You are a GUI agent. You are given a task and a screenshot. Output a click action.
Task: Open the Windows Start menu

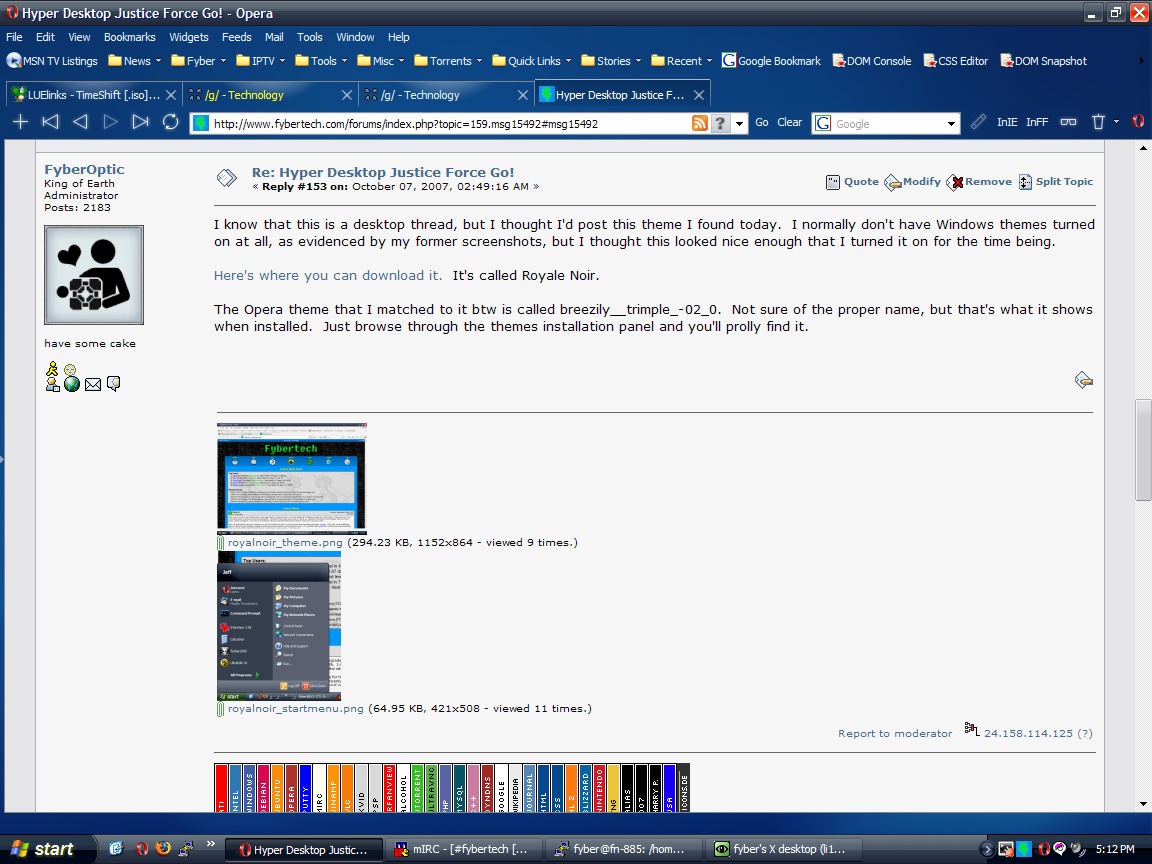tap(46, 849)
